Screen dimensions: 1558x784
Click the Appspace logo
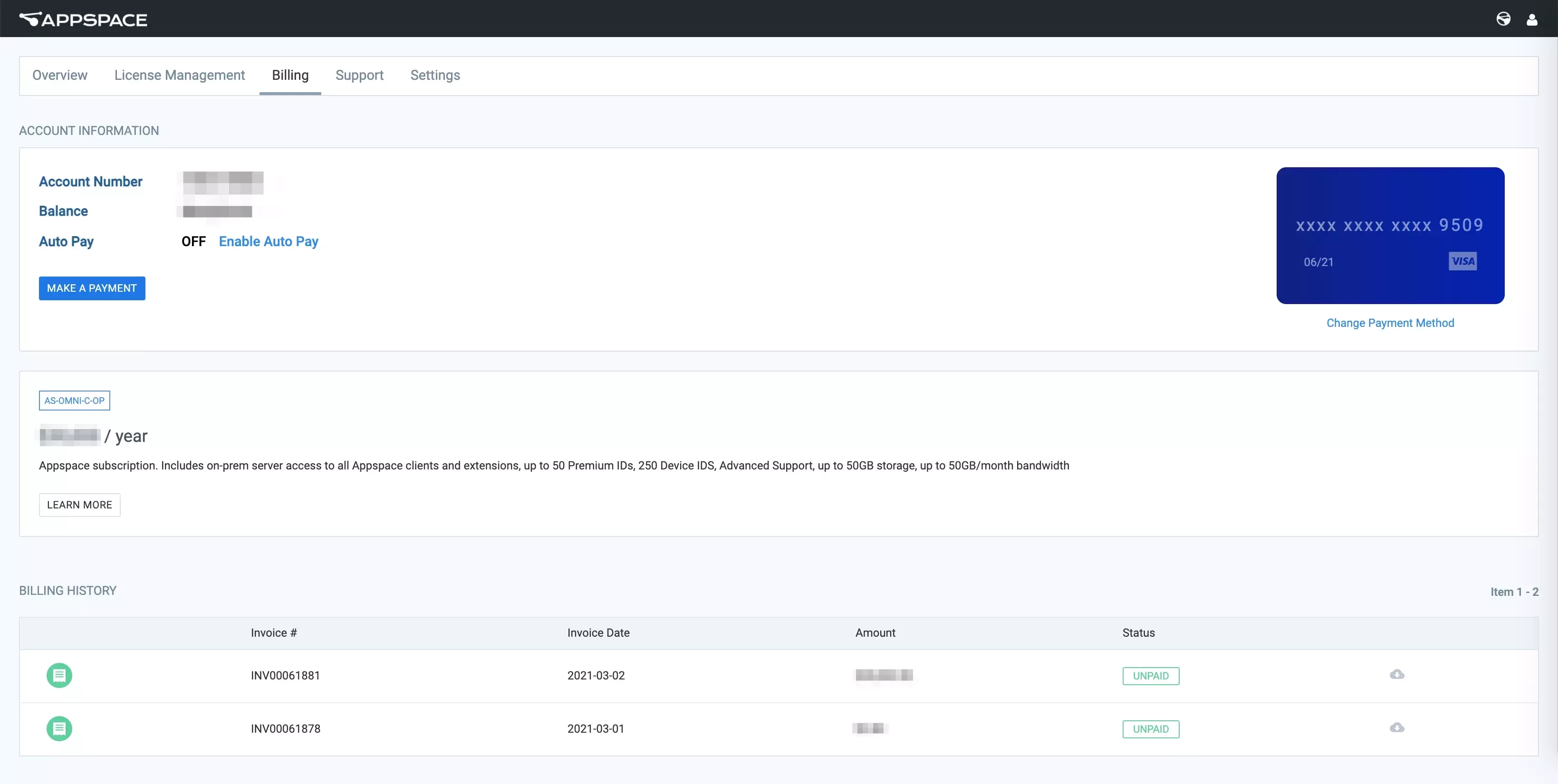(84, 19)
